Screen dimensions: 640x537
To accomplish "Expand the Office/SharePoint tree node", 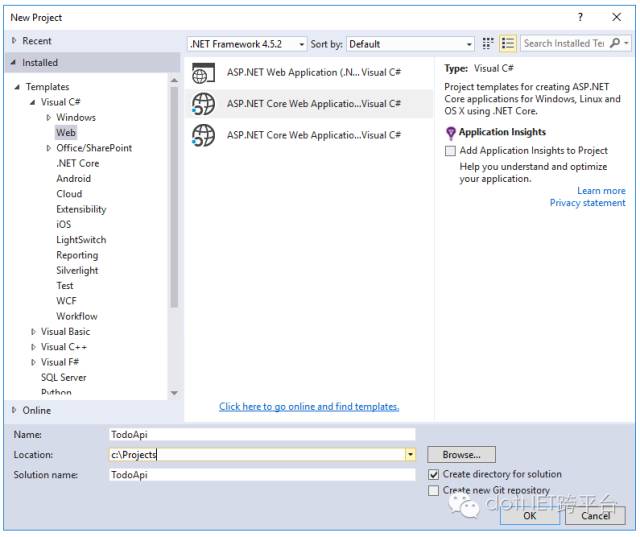I will (49, 148).
